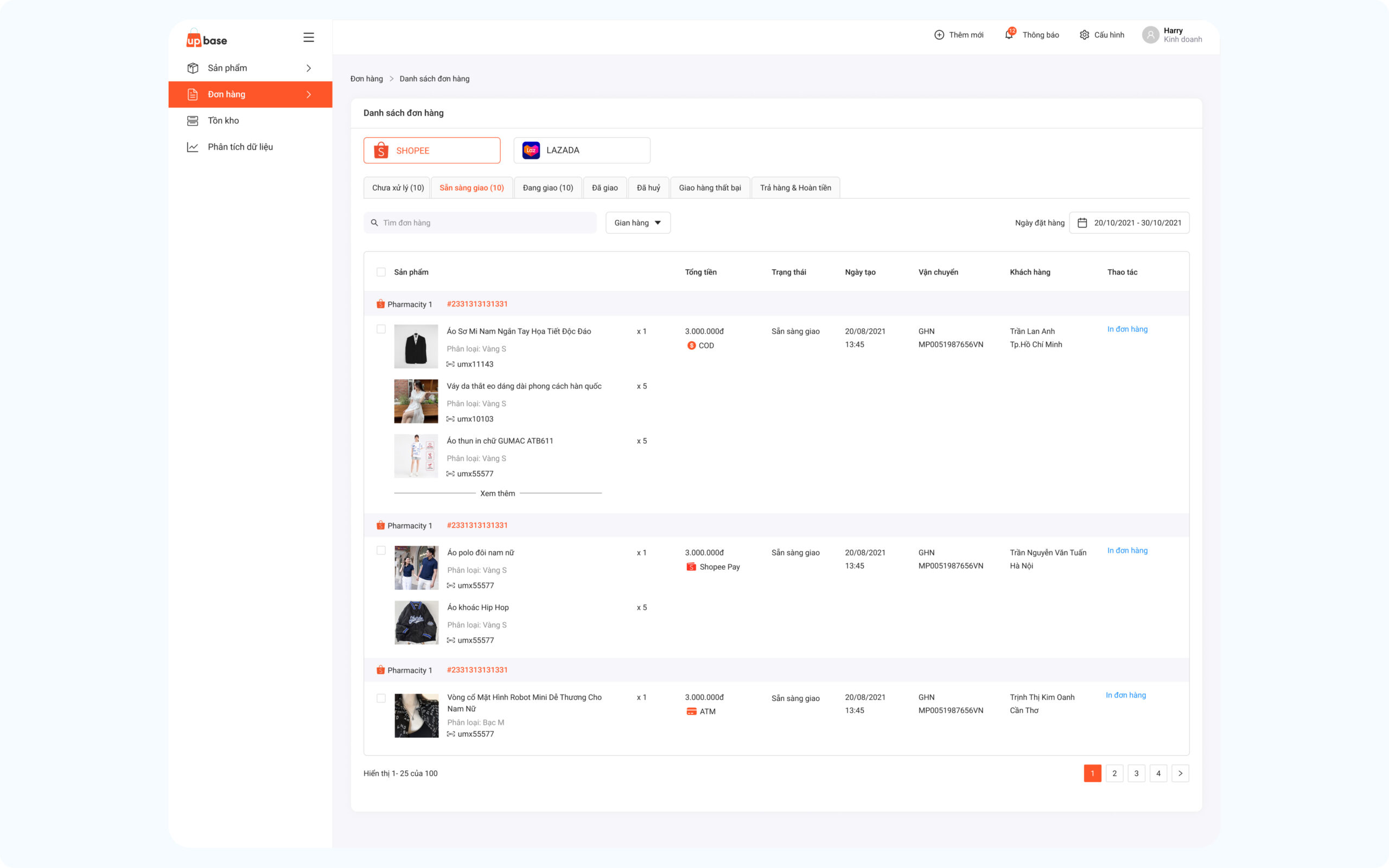Open Harry's user avatar icon
This screenshot has height=868, width=1389.
pyautogui.click(x=1150, y=35)
